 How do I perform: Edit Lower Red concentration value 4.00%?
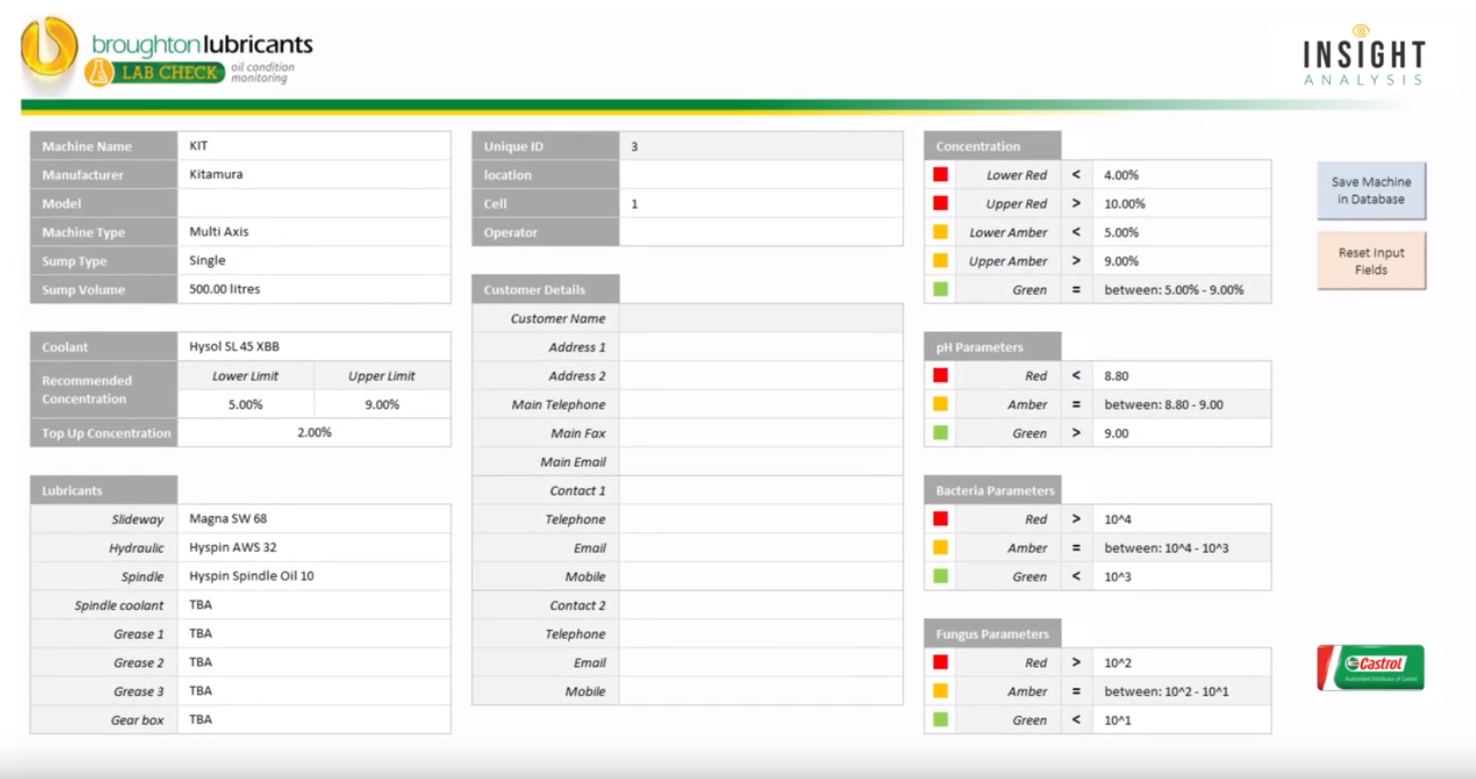click(x=1182, y=175)
